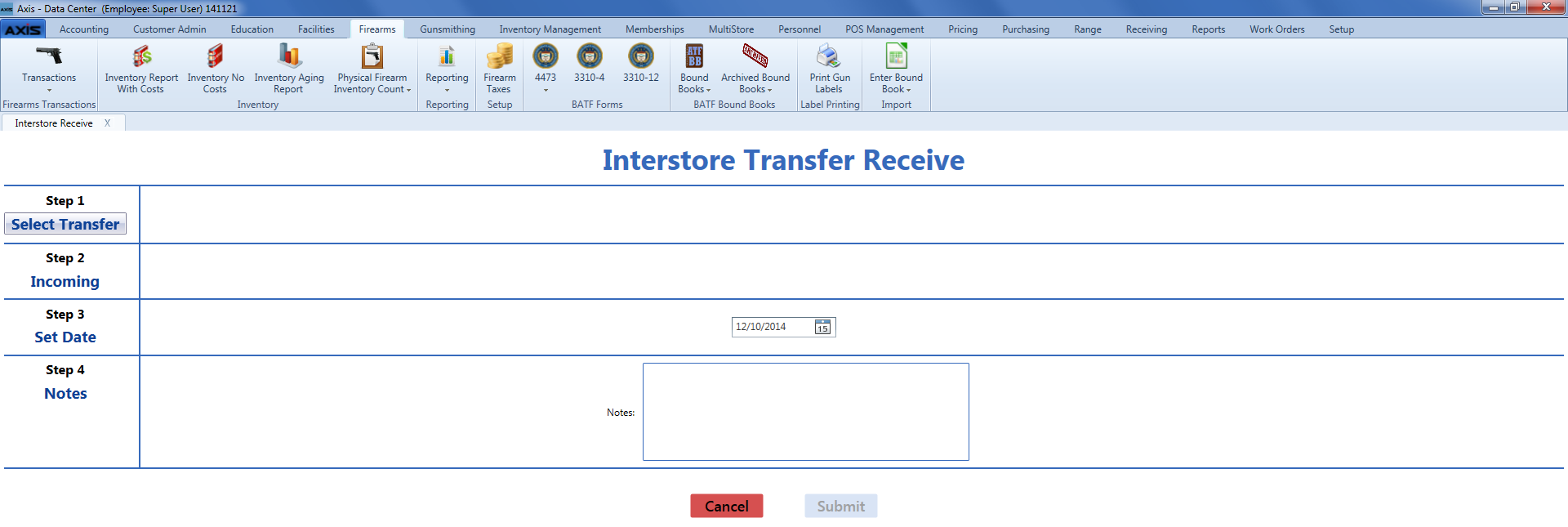The image size is (1568, 527).
Task: Open the Purchasing ribbon tab
Action: pos(1026,29)
